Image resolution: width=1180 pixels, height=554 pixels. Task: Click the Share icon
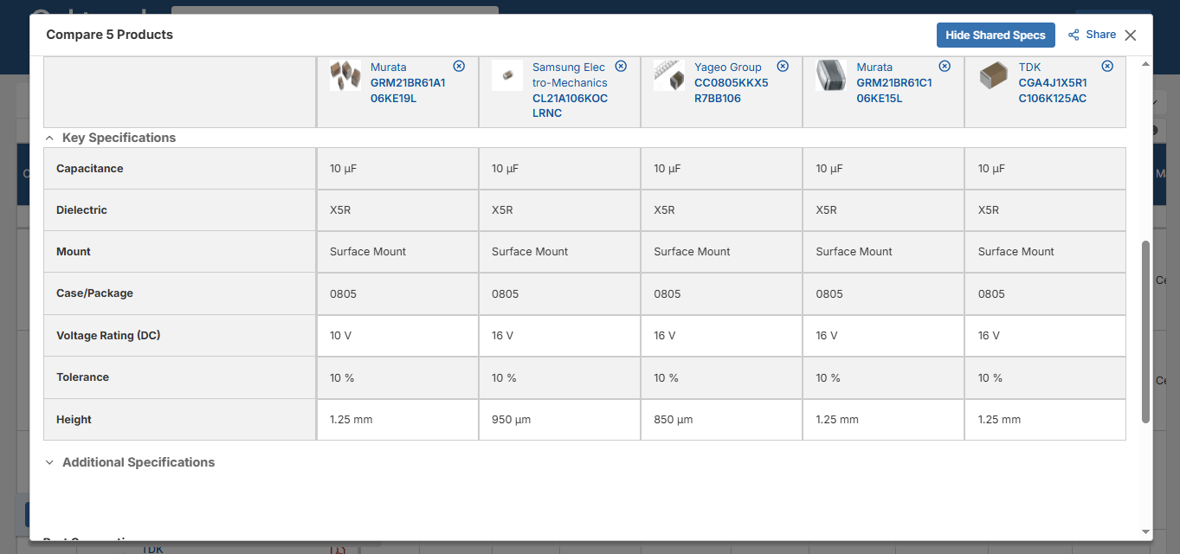1074,35
